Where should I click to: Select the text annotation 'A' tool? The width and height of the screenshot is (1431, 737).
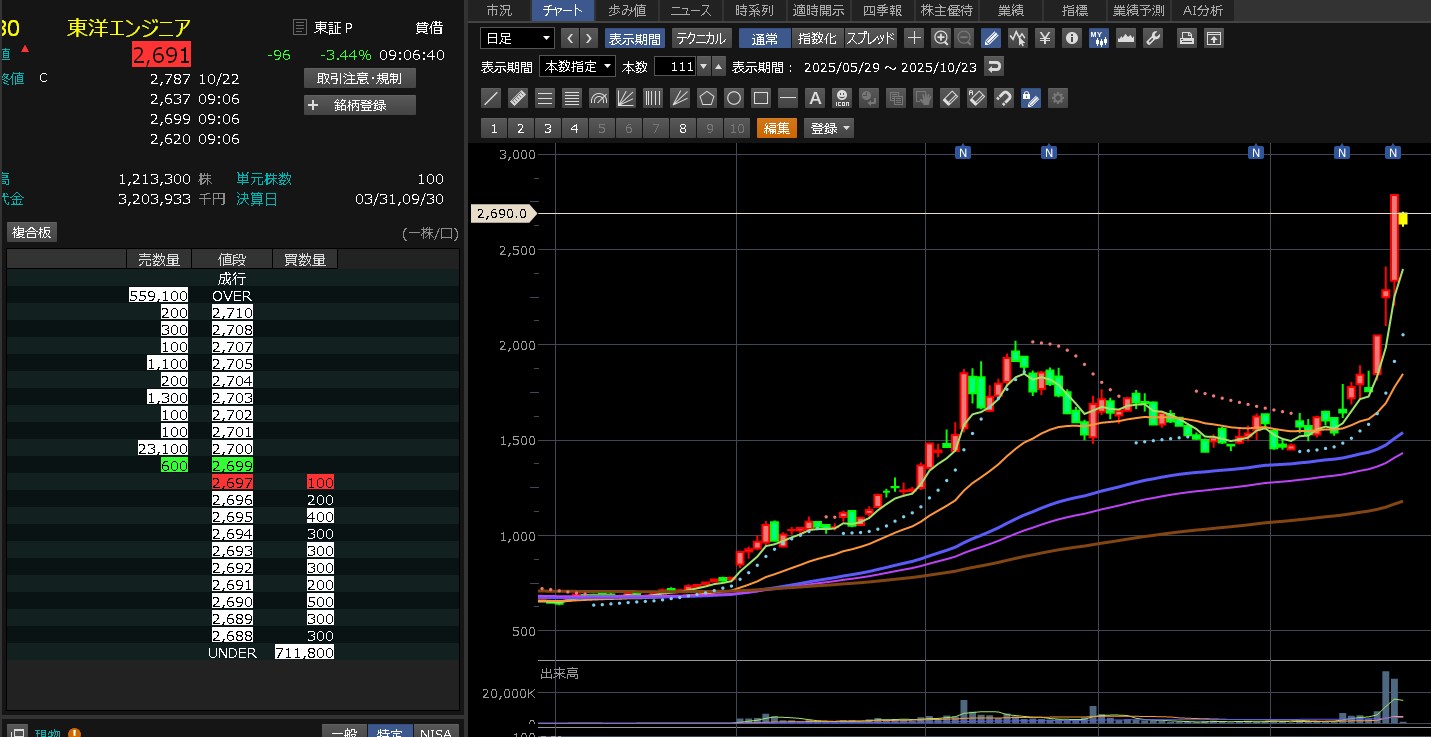tap(815, 98)
